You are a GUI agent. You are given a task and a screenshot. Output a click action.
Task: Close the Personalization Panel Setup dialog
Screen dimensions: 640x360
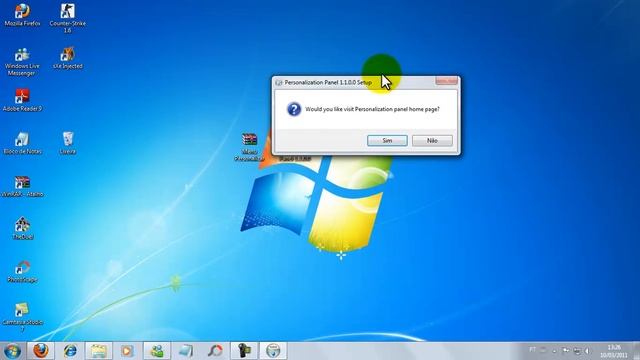coord(446,81)
